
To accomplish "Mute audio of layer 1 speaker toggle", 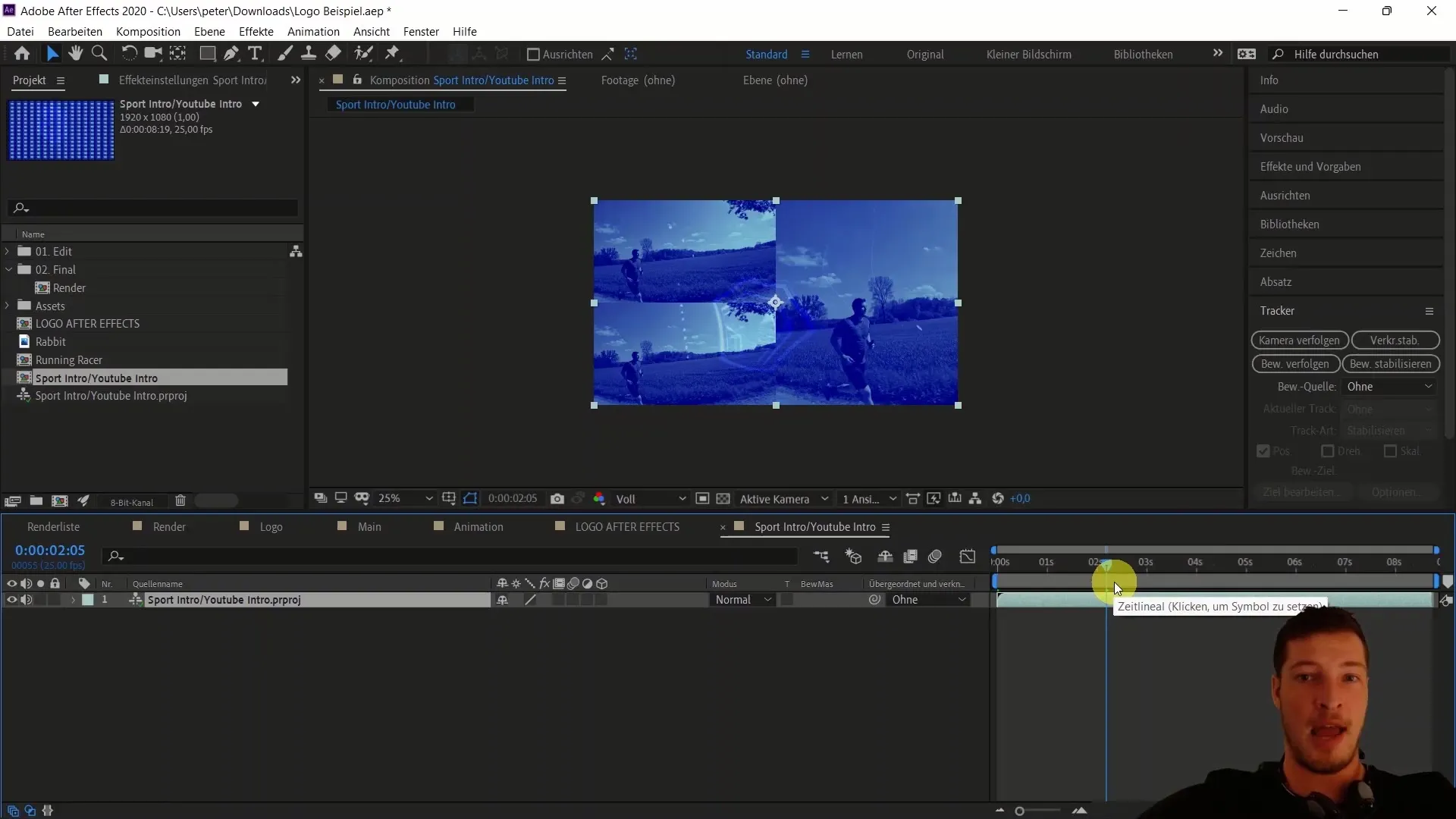I will 27,600.
